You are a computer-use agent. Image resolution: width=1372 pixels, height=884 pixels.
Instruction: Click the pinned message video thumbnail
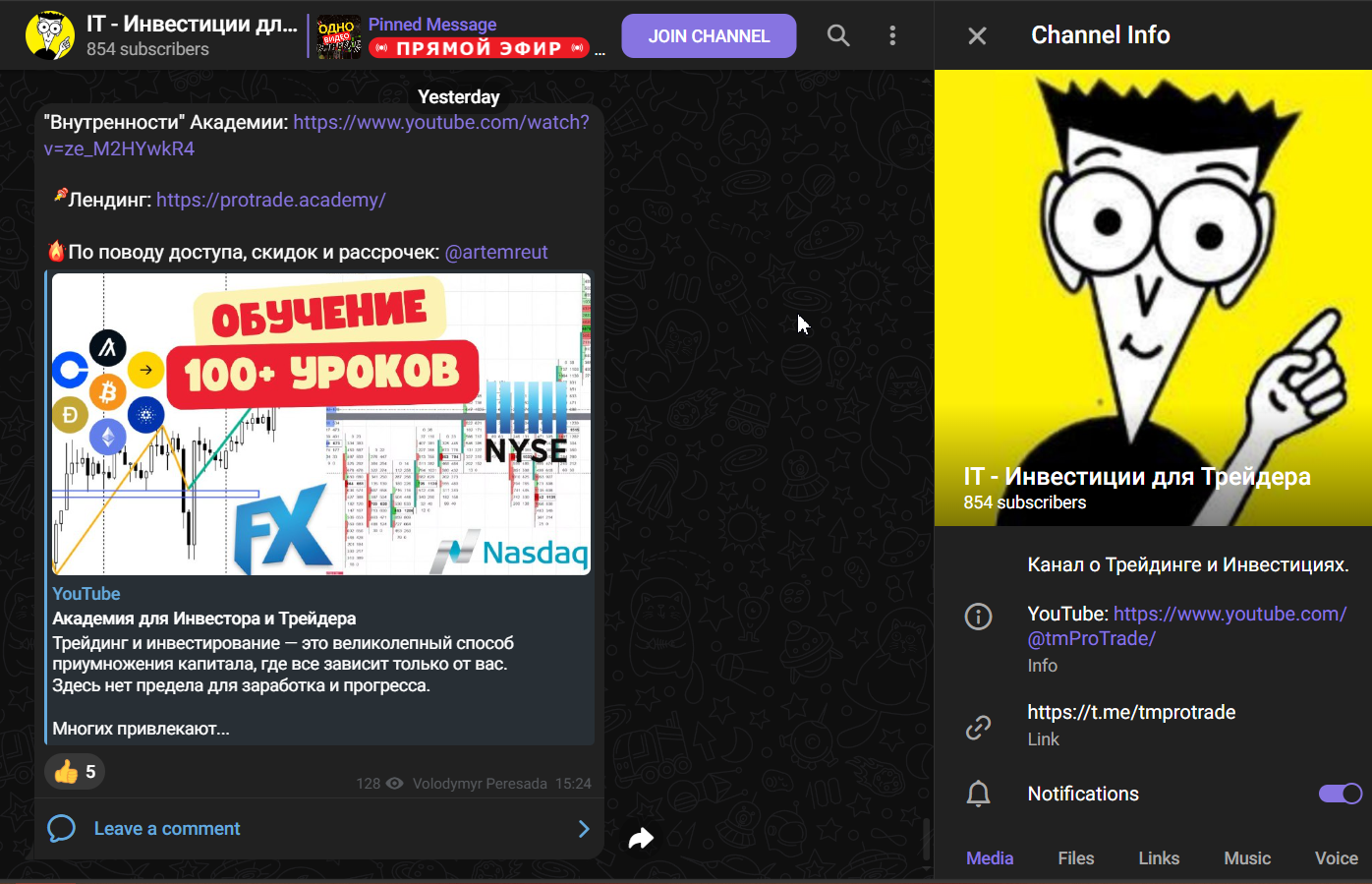[x=339, y=37]
